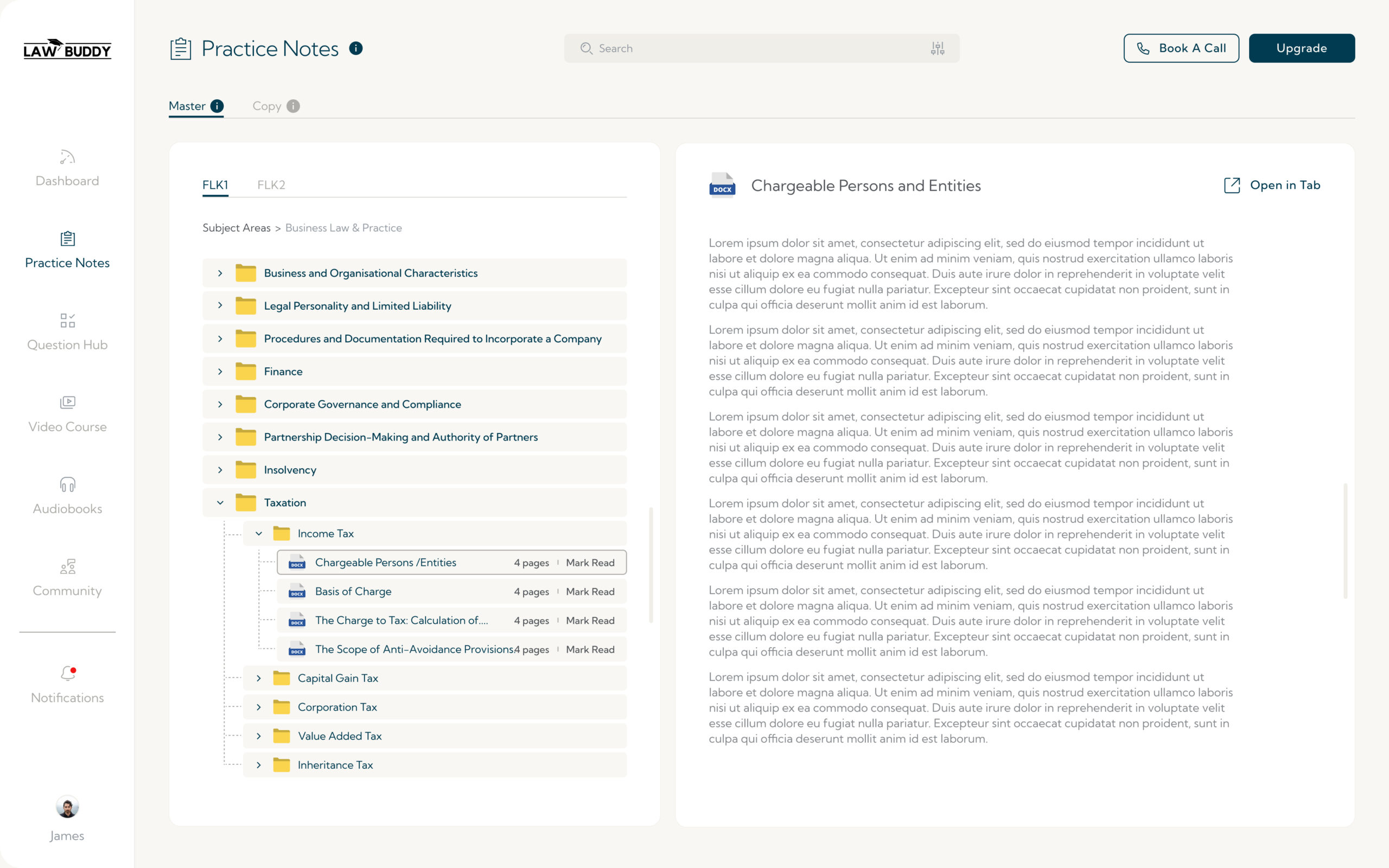Mark Chargeable Persons /Entities as read
Image resolution: width=1389 pixels, height=868 pixels.
coord(590,563)
